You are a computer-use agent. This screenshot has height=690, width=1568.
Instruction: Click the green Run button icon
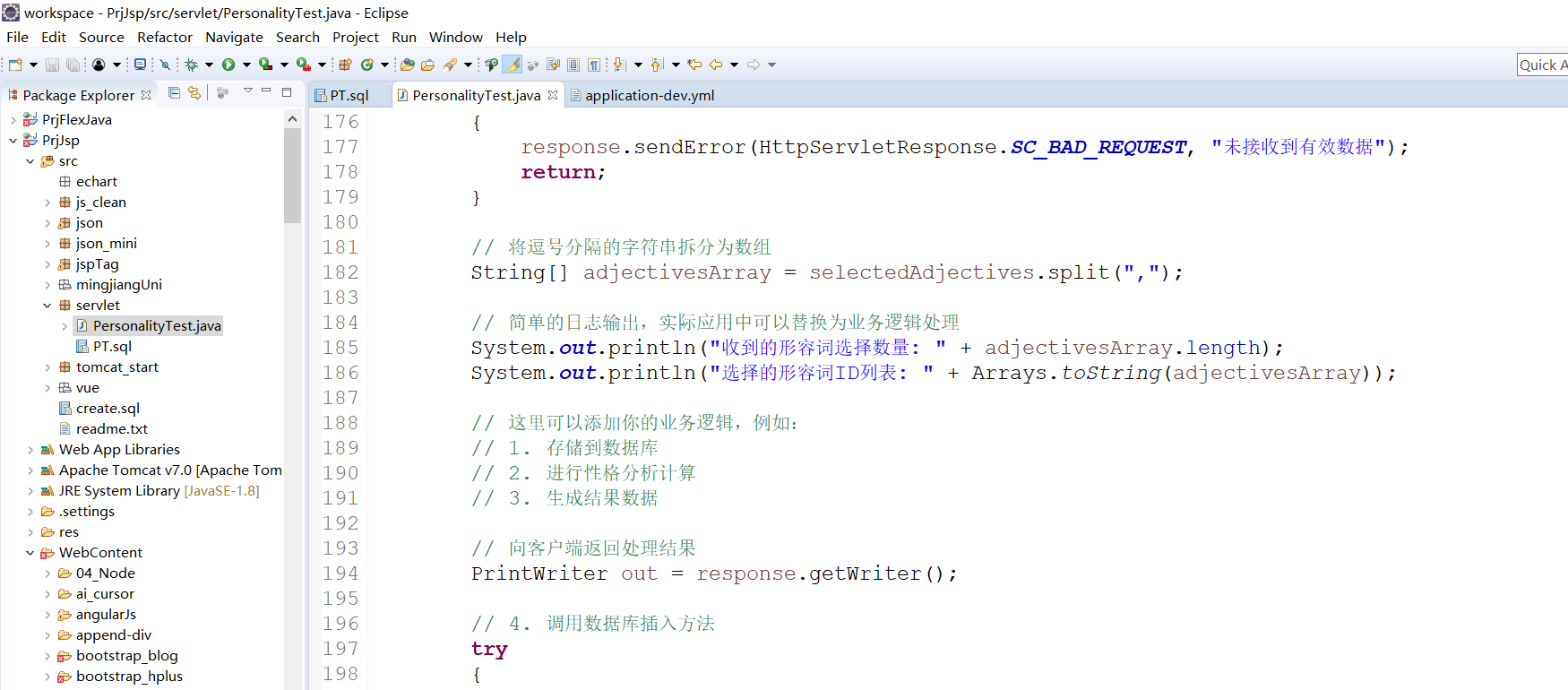pyautogui.click(x=228, y=65)
